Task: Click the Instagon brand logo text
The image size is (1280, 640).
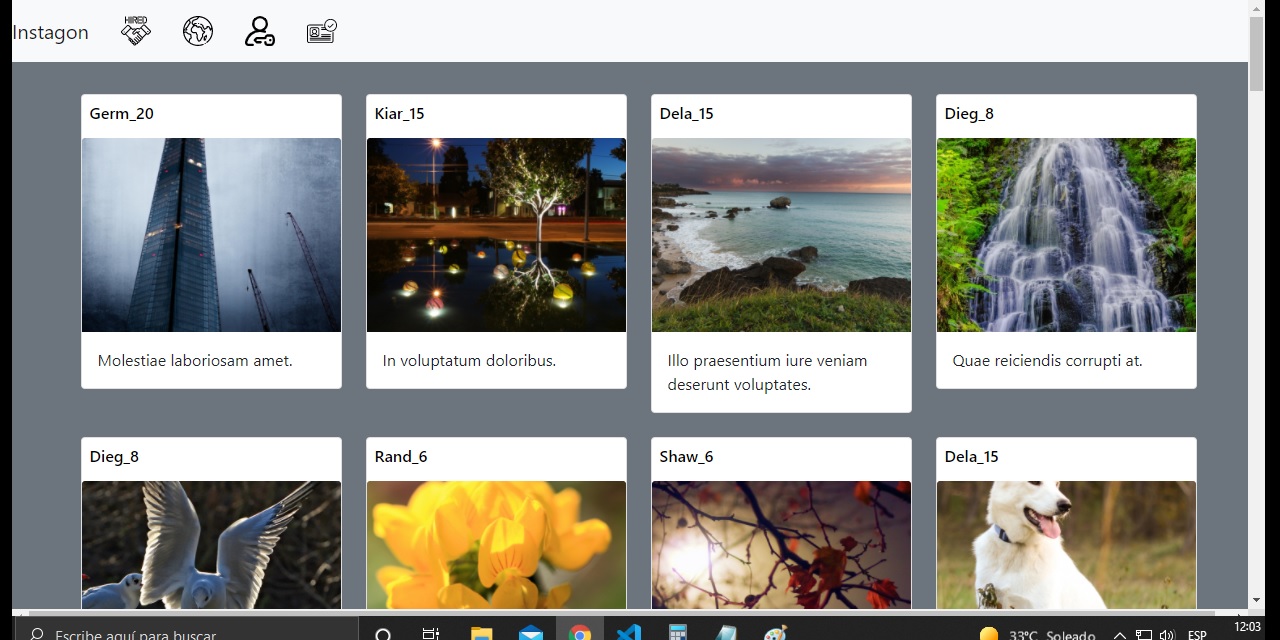Action: [50, 32]
